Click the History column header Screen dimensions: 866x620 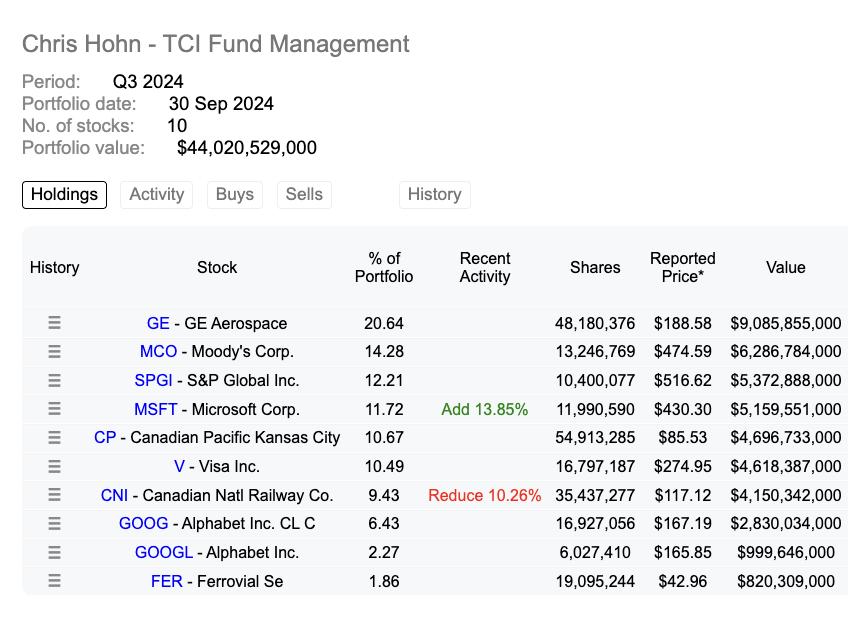[x=55, y=267]
